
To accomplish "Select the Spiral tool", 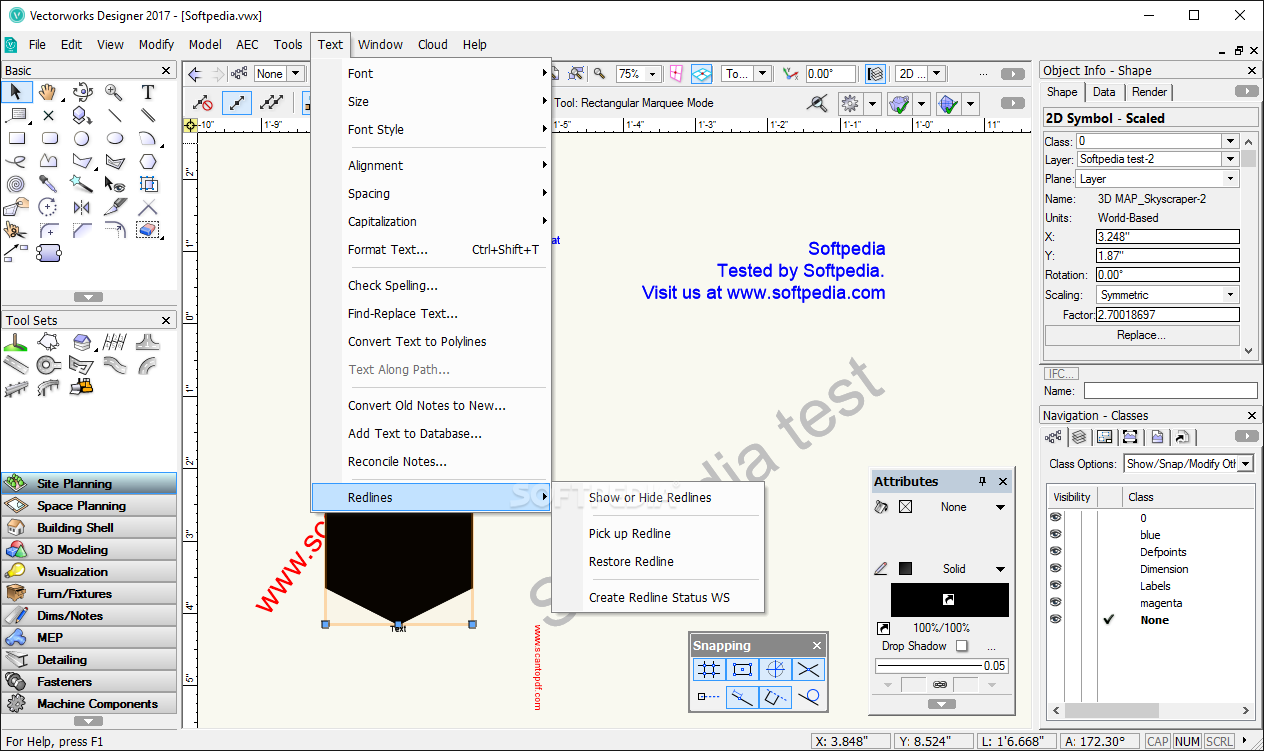I will tap(15, 184).
